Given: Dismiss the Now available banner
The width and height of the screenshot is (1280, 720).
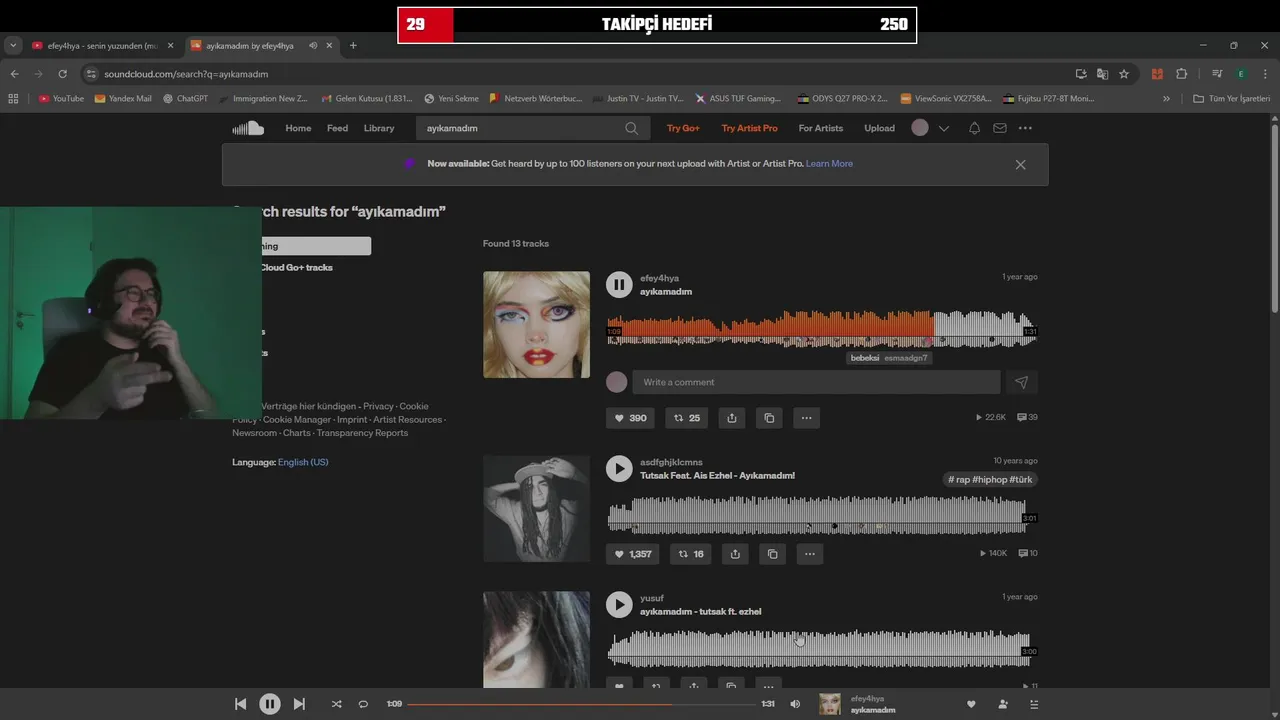Looking at the screenshot, I should point(1020,165).
